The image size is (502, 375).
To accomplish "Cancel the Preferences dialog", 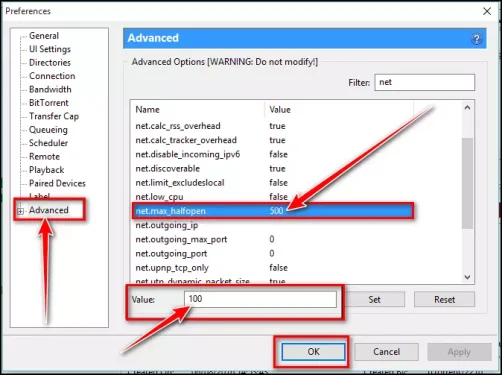I will (x=386, y=352).
